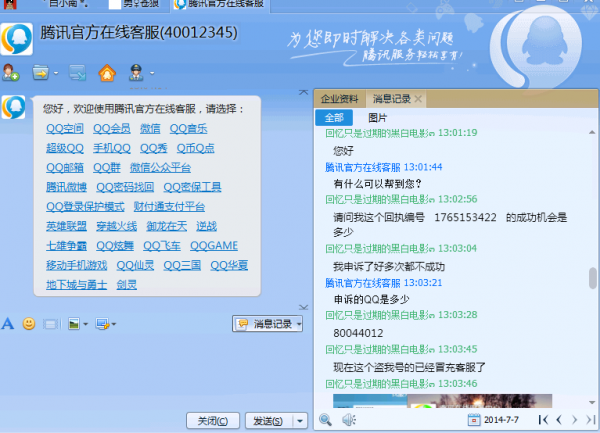Switch to the 腾讯官方在线客服 chat tab
Viewport: 600px width, 433px height.
pos(220,5)
